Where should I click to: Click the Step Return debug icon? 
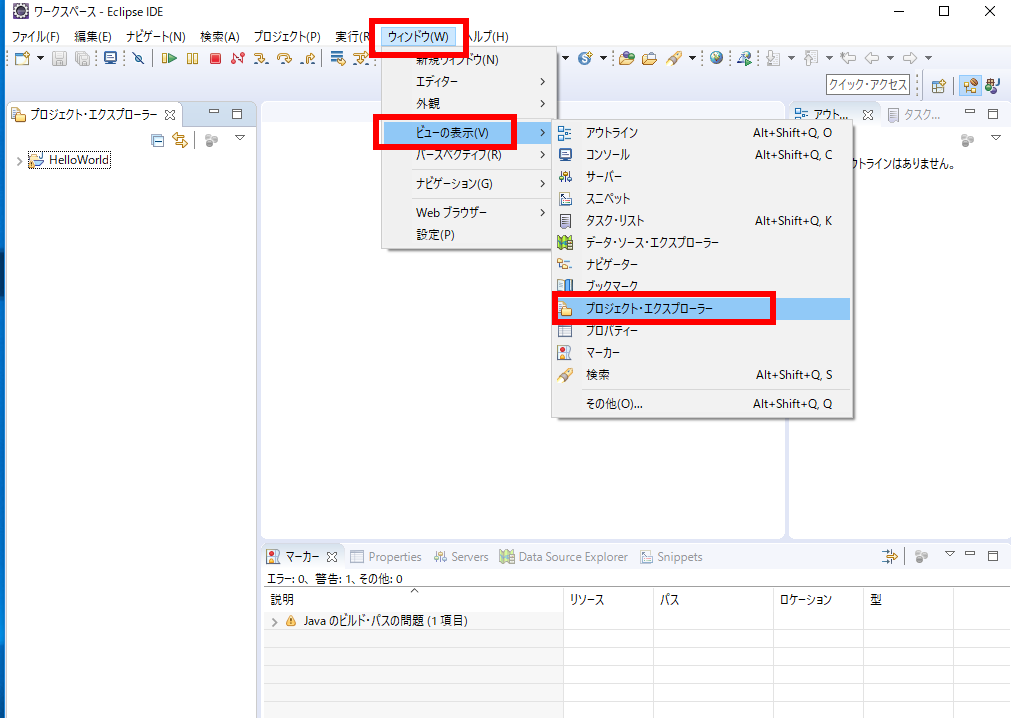[x=308, y=59]
